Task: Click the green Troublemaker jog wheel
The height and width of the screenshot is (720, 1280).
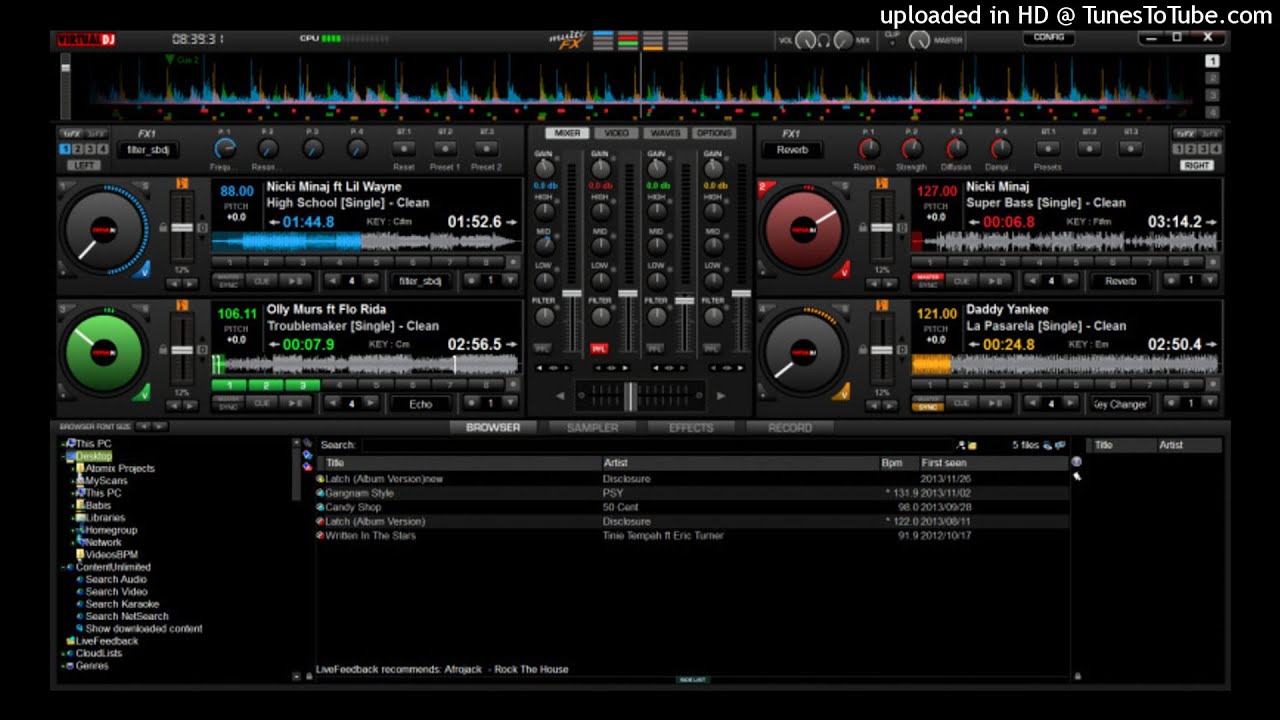Action: pyautogui.click(x=104, y=351)
